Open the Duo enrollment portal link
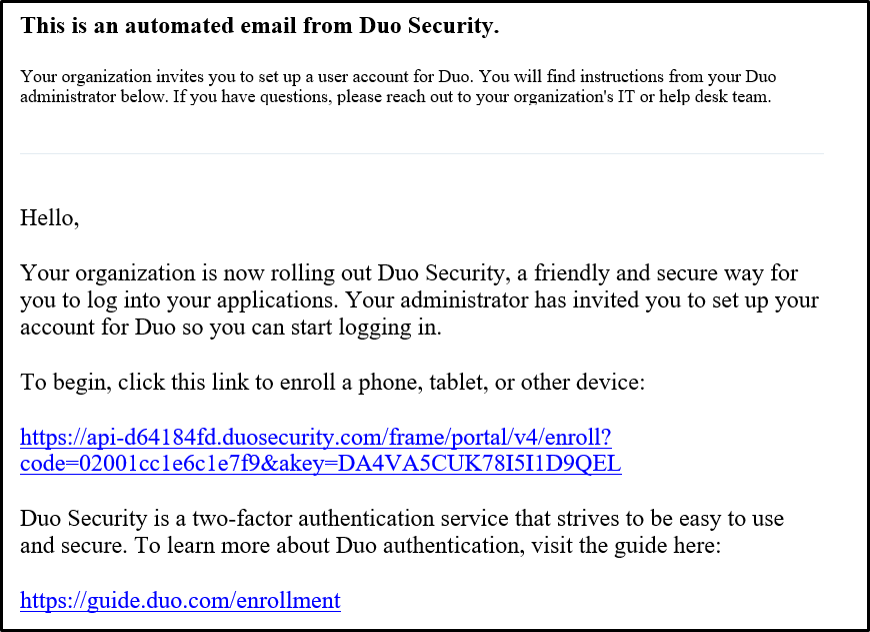 315,437
